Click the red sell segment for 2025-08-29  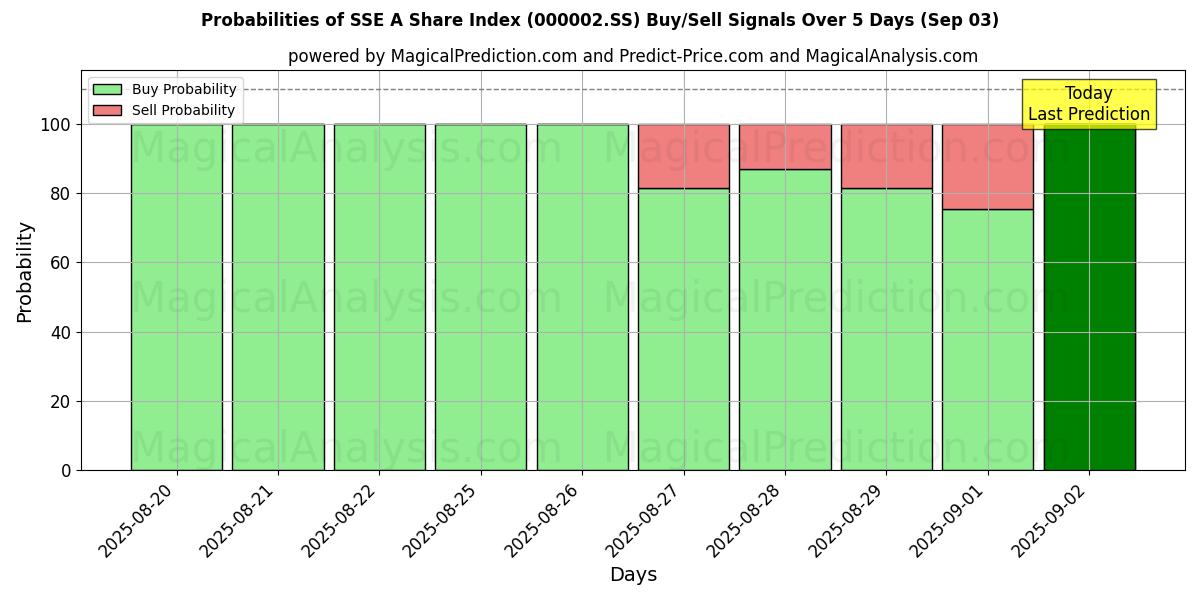(x=887, y=156)
